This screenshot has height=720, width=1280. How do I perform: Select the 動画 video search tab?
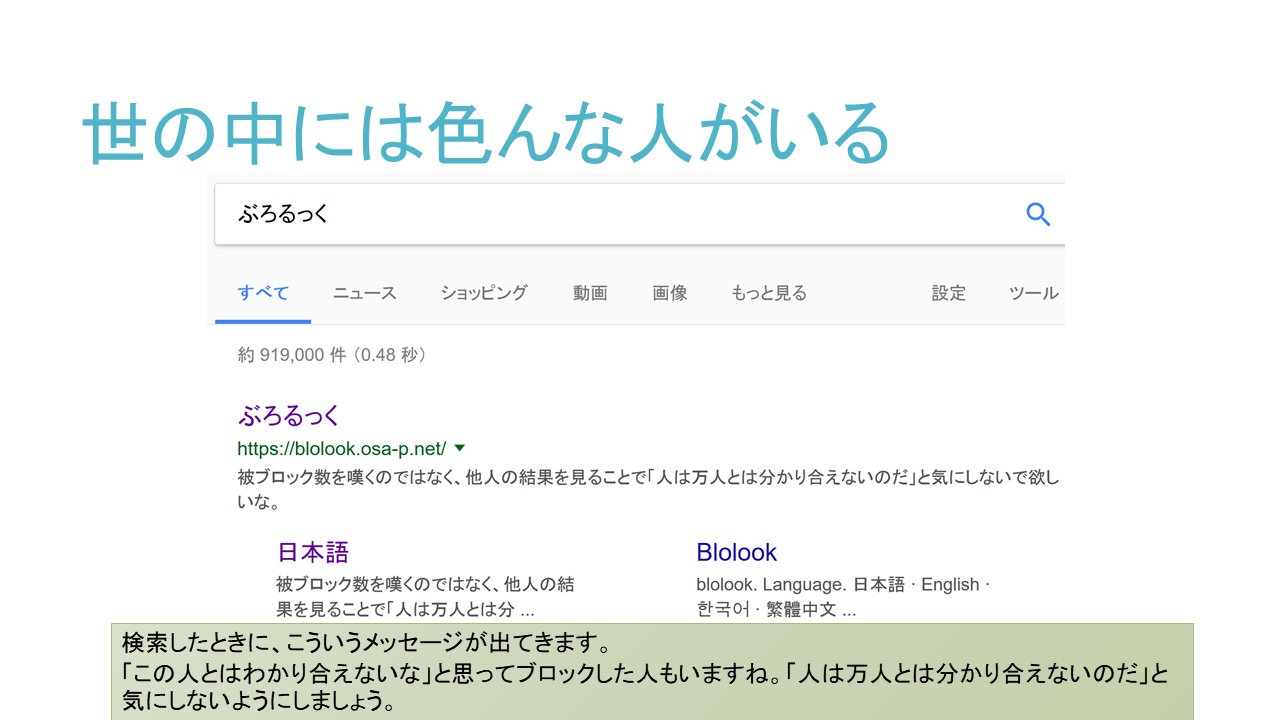pyautogui.click(x=590, y=292)
